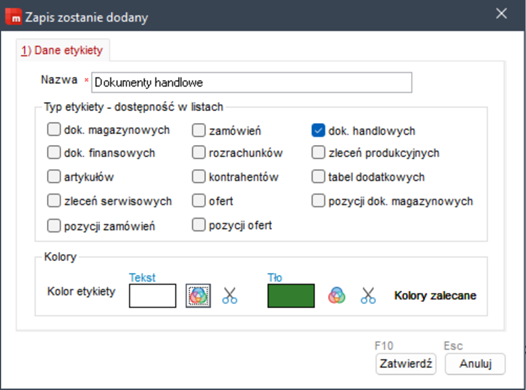Viewport: 526px width, 390px height.
Task: Clear text color with scissors icon
Action: [x=230, y=295]
